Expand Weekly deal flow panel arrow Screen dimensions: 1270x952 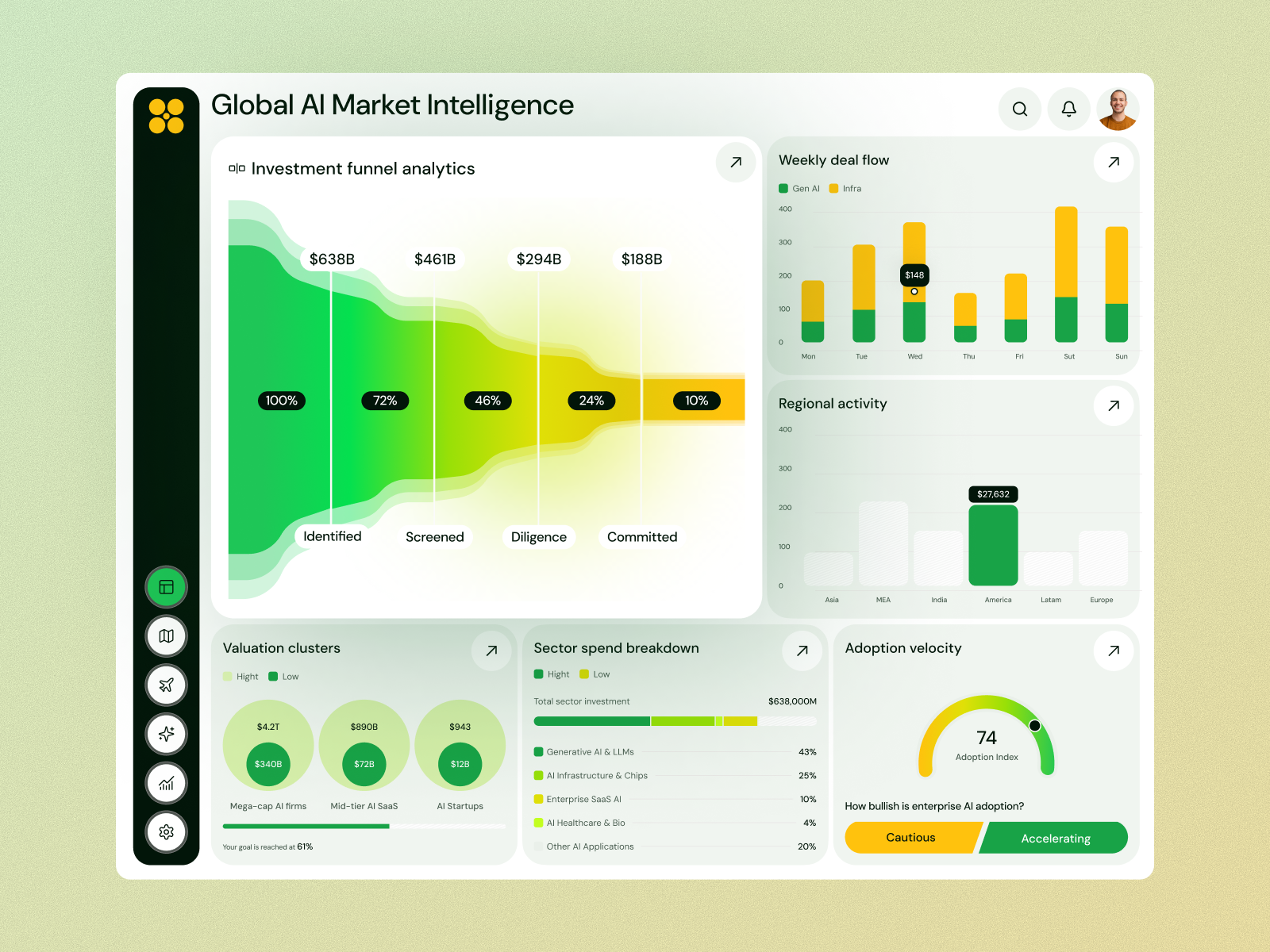pyautogui.click(x=1114, y=162)
